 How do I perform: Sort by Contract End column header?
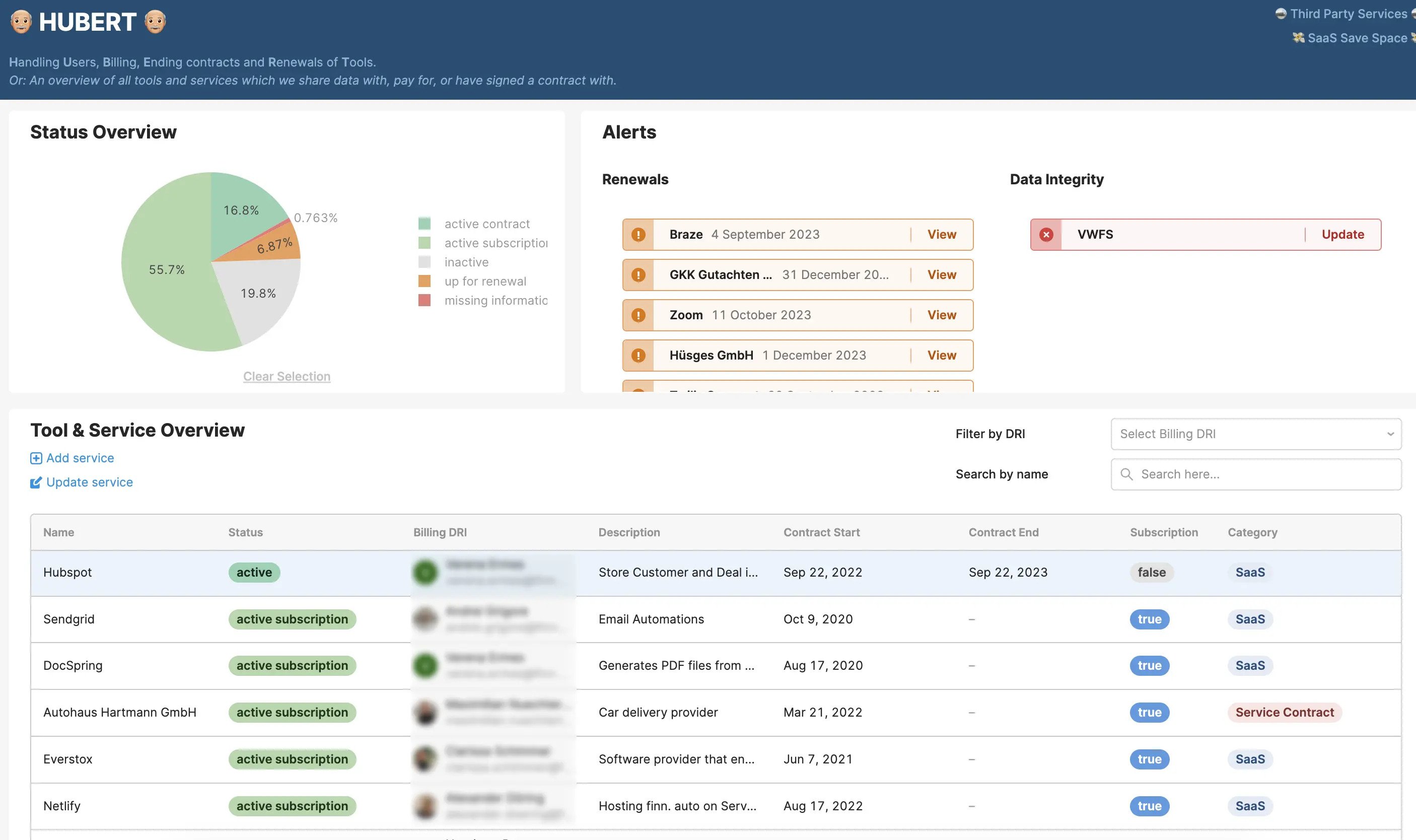tap(1004, 532)
